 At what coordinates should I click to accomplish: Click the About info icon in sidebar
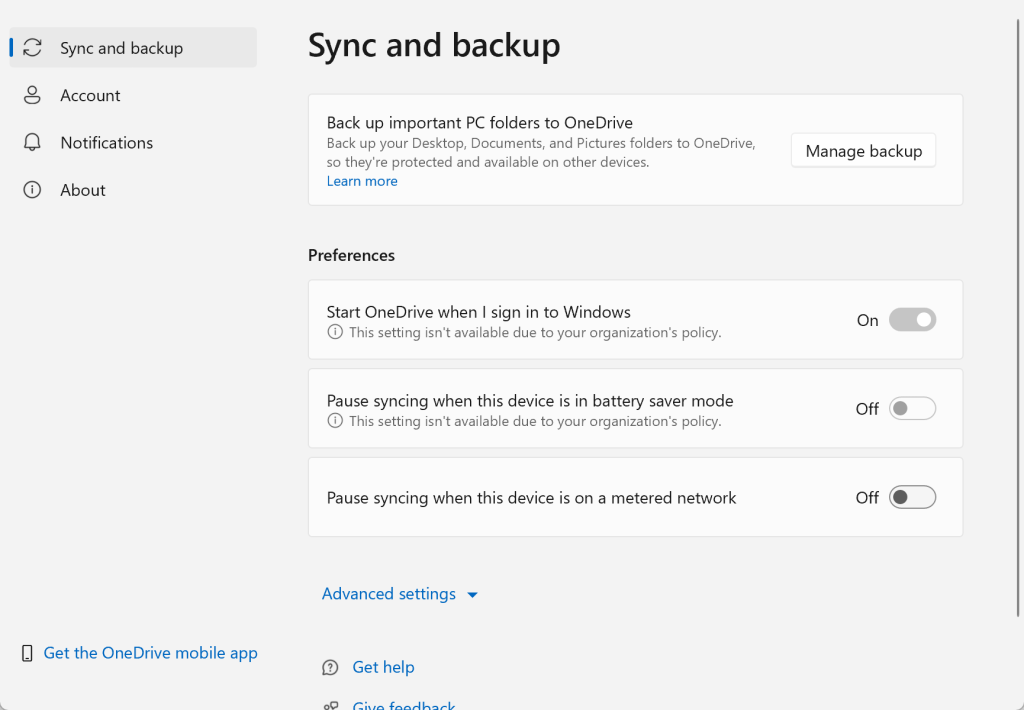[x=31, y=189]
